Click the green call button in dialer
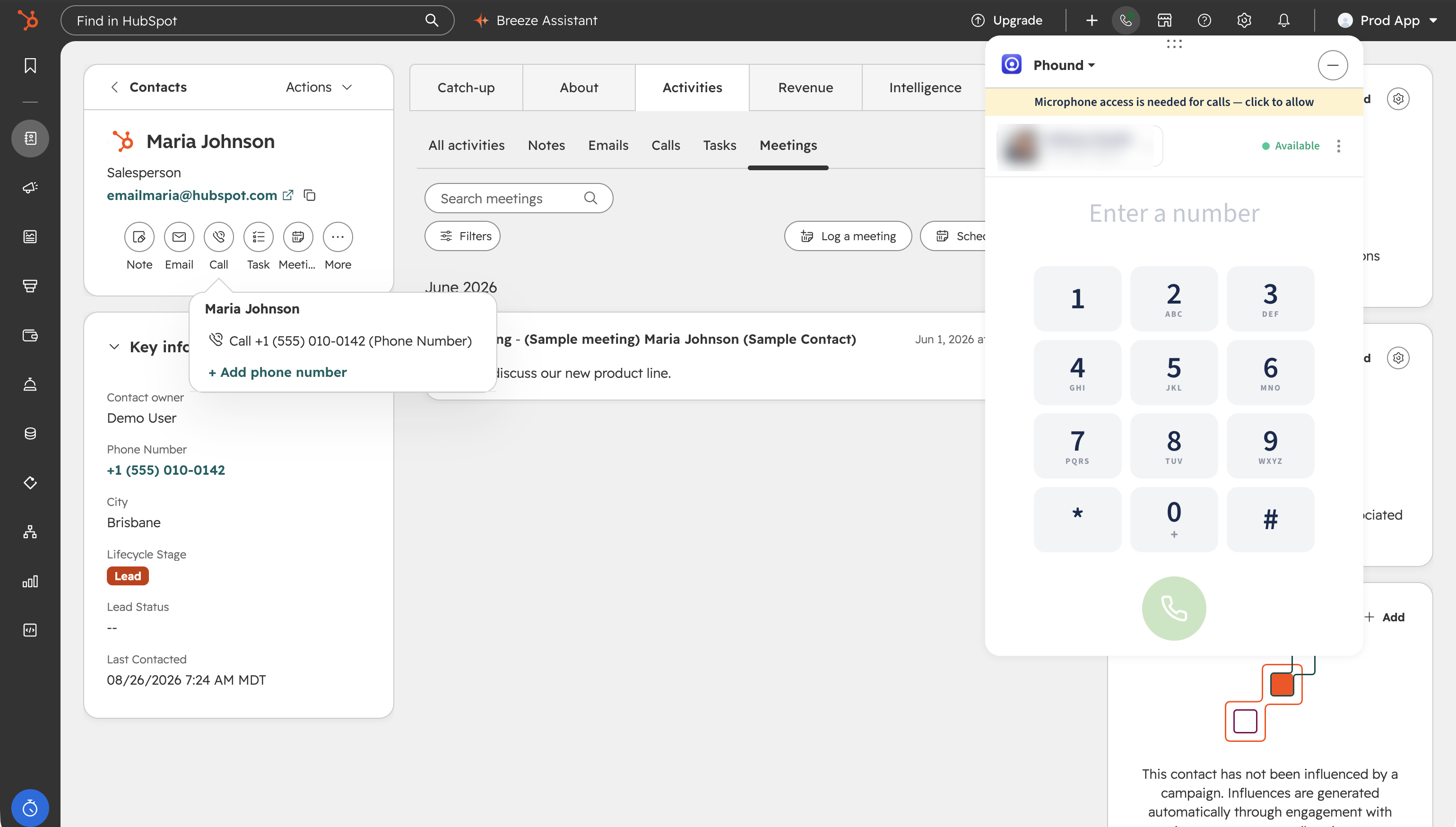Image resolution: width=1456 pixels, height=827 pixels. coord(1174,609)
